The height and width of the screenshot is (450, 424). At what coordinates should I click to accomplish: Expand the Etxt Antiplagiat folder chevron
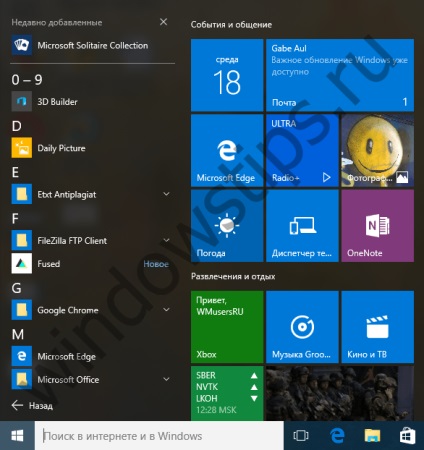[166, 194]
